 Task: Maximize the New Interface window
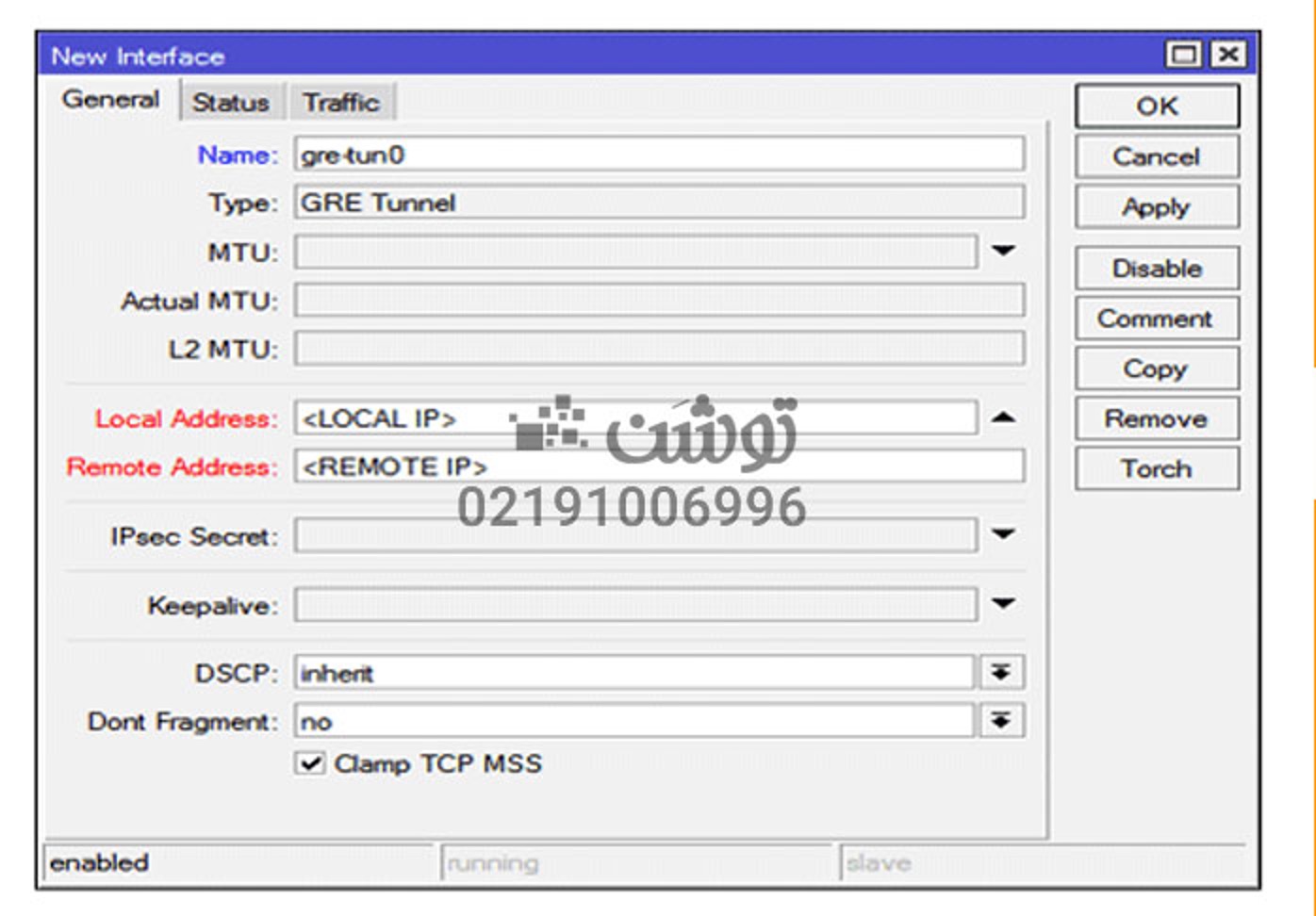tap(1184, 55)
